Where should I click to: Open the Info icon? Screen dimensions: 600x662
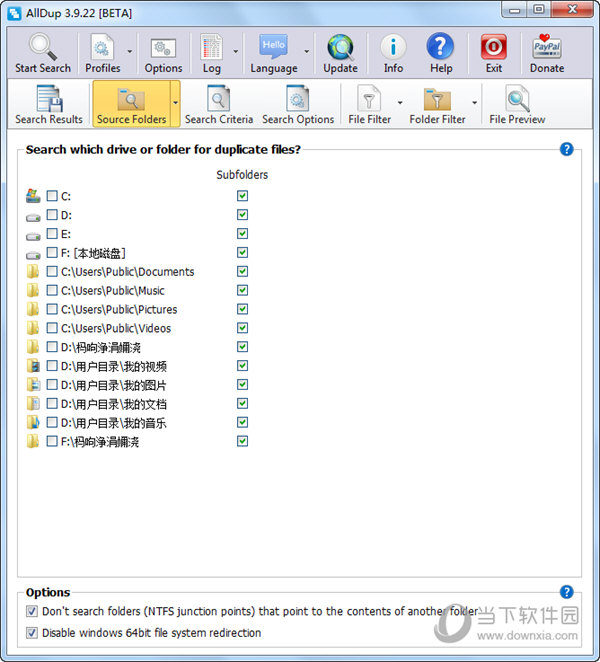coord(393,53)
